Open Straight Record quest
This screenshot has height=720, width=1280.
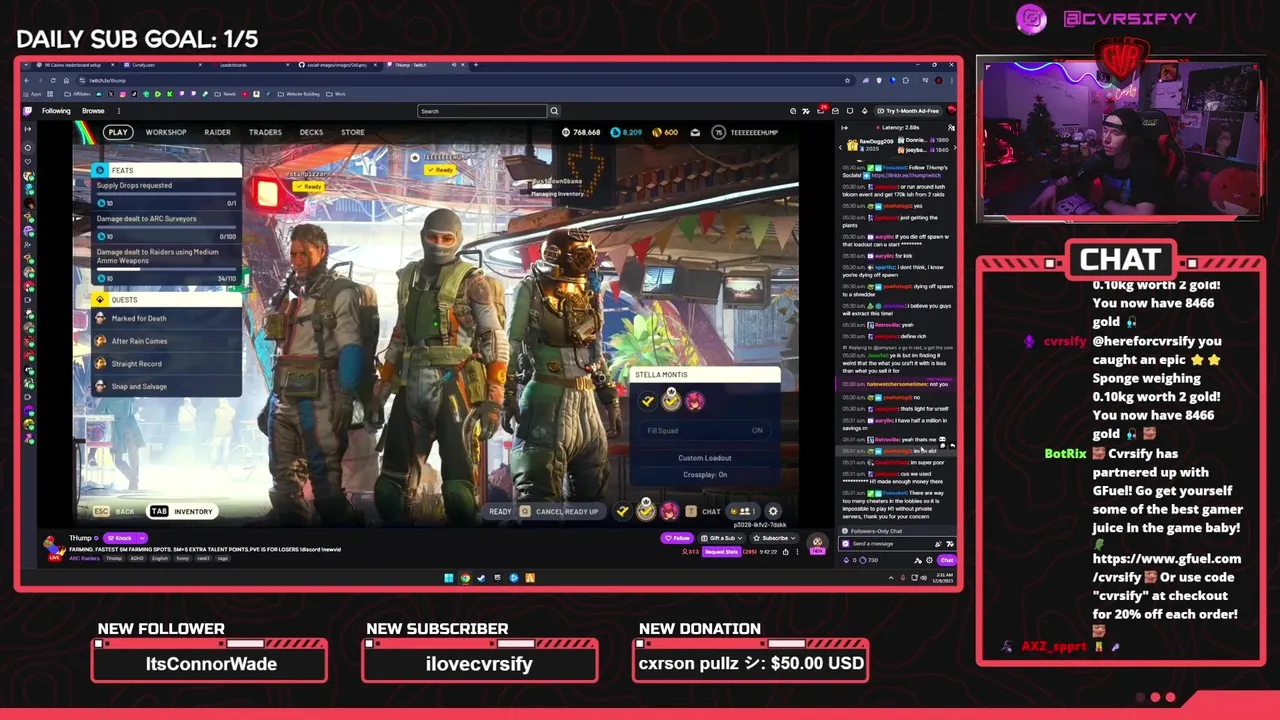(x=167, y=364)
